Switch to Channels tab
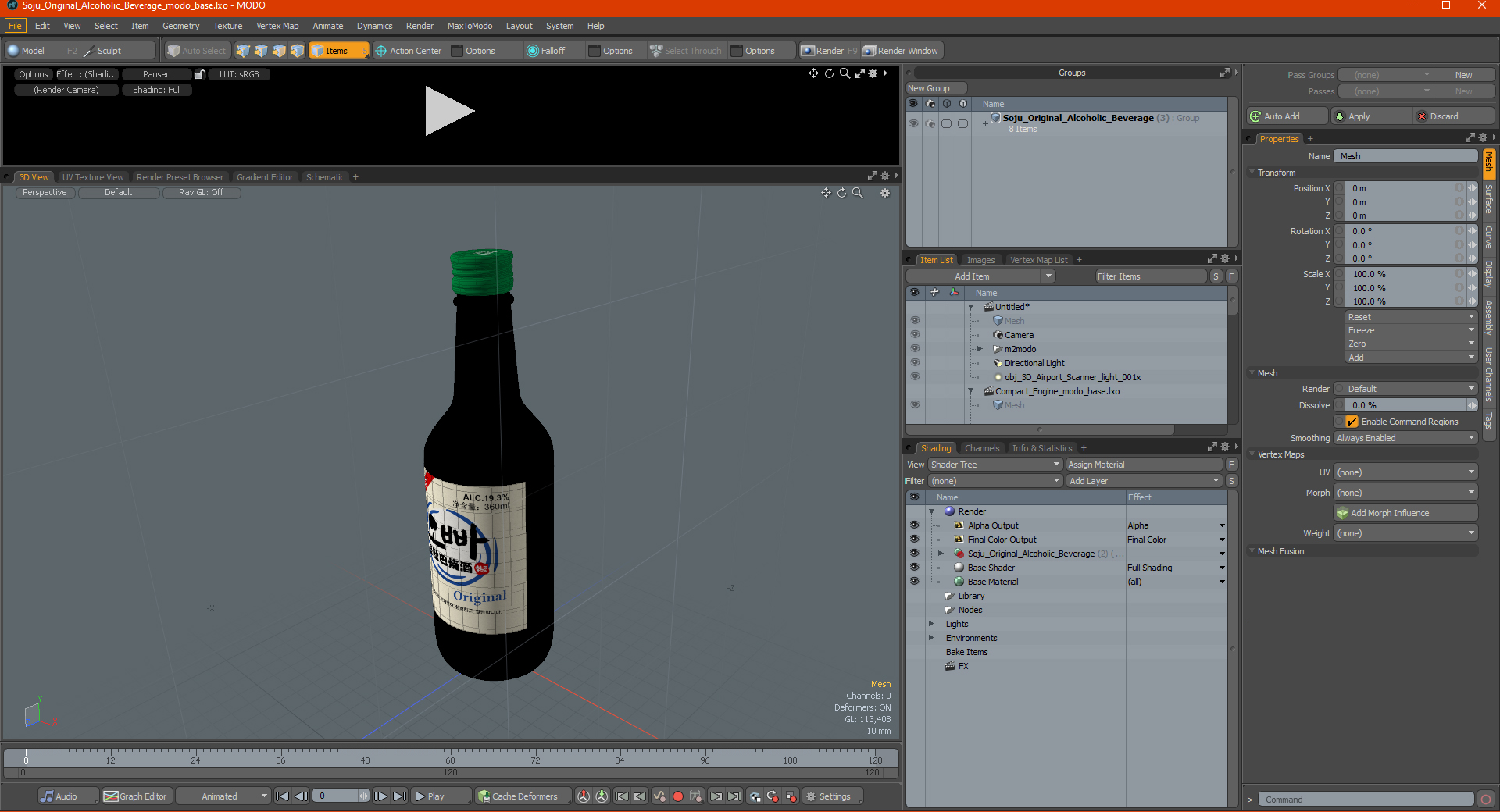Screen dimensions: 1500x812 pyautogui.click(x=982, y=448)
